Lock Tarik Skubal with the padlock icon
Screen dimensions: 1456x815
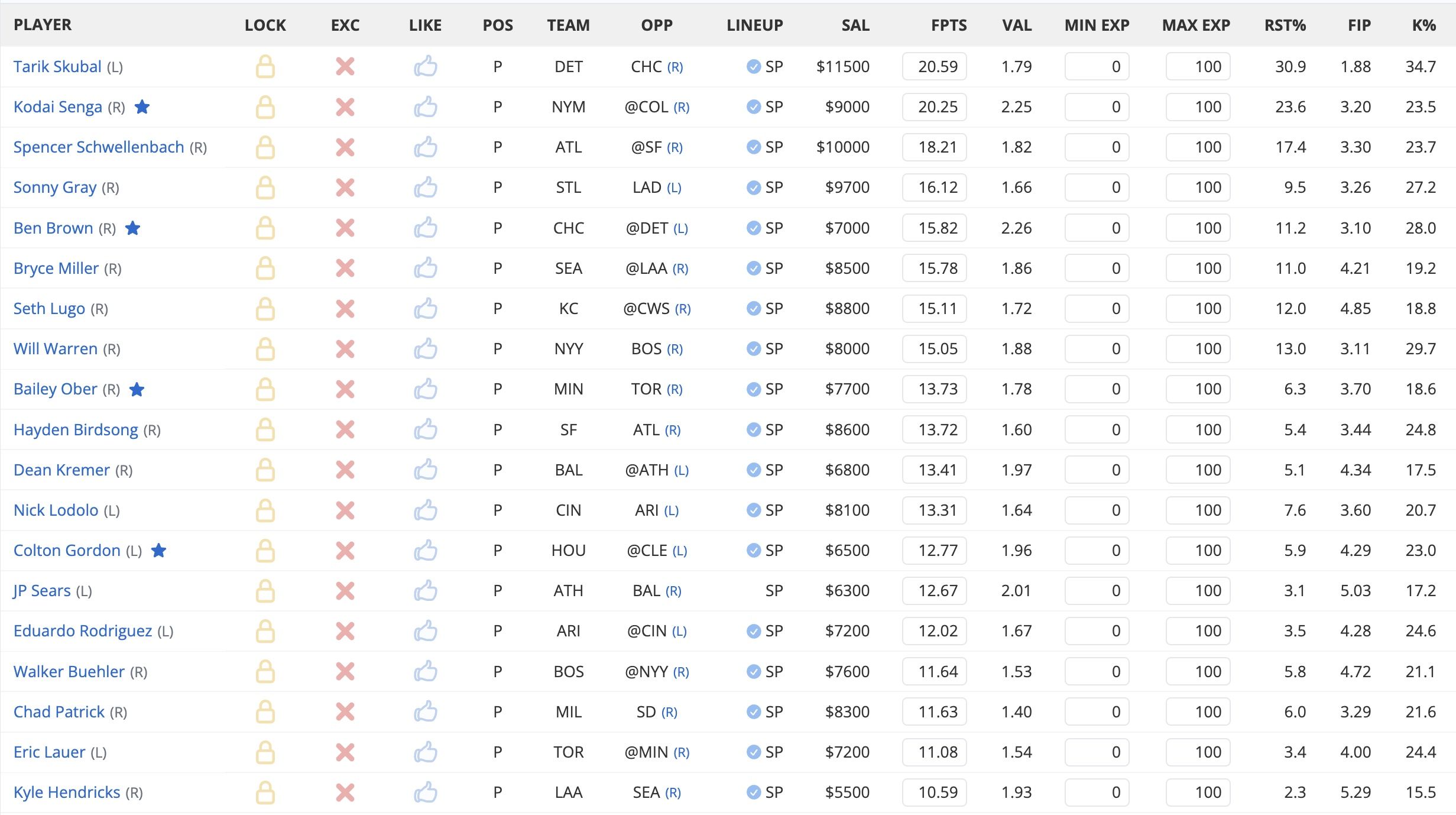265,67
